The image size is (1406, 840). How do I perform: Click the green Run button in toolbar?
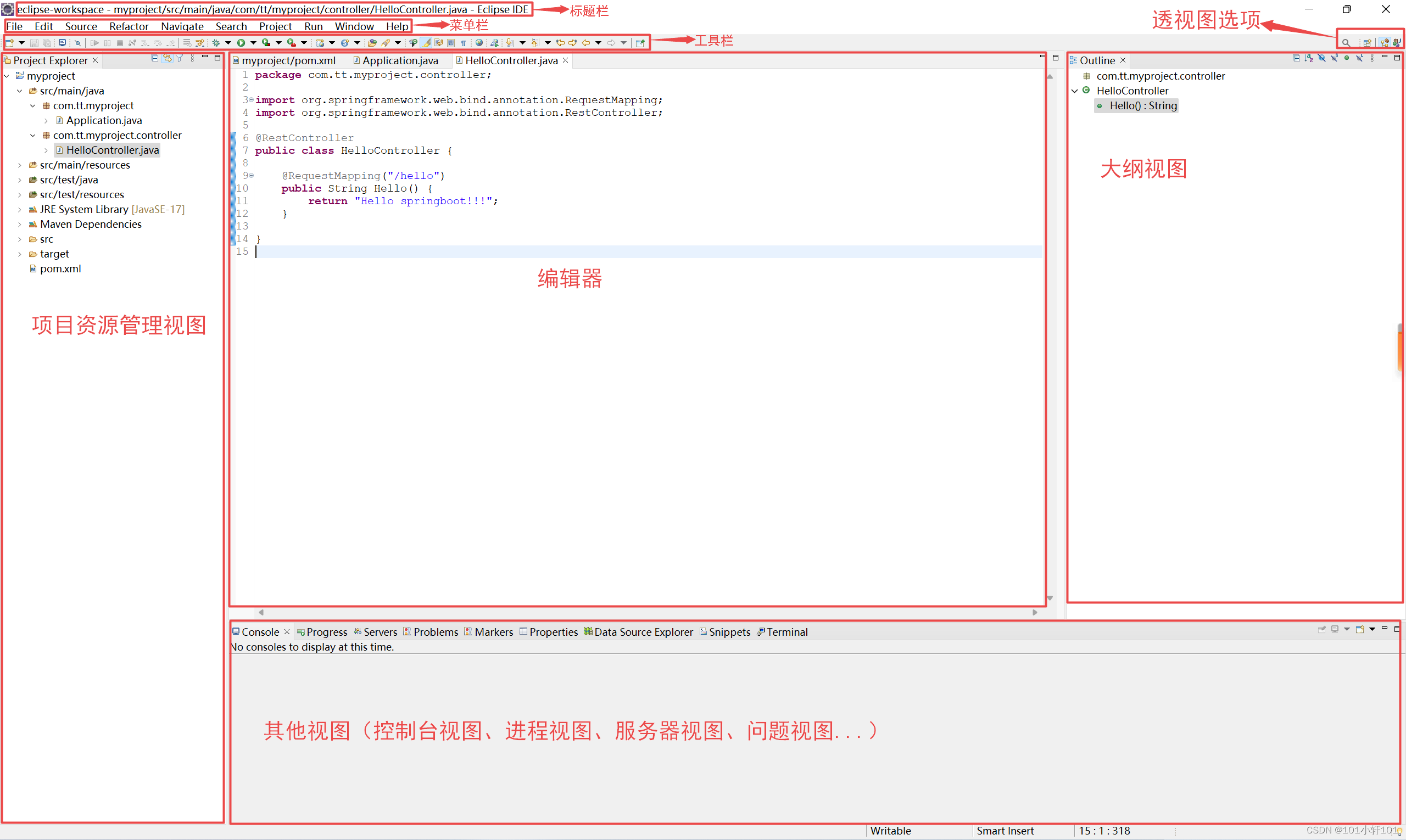[x=241, y=42]
